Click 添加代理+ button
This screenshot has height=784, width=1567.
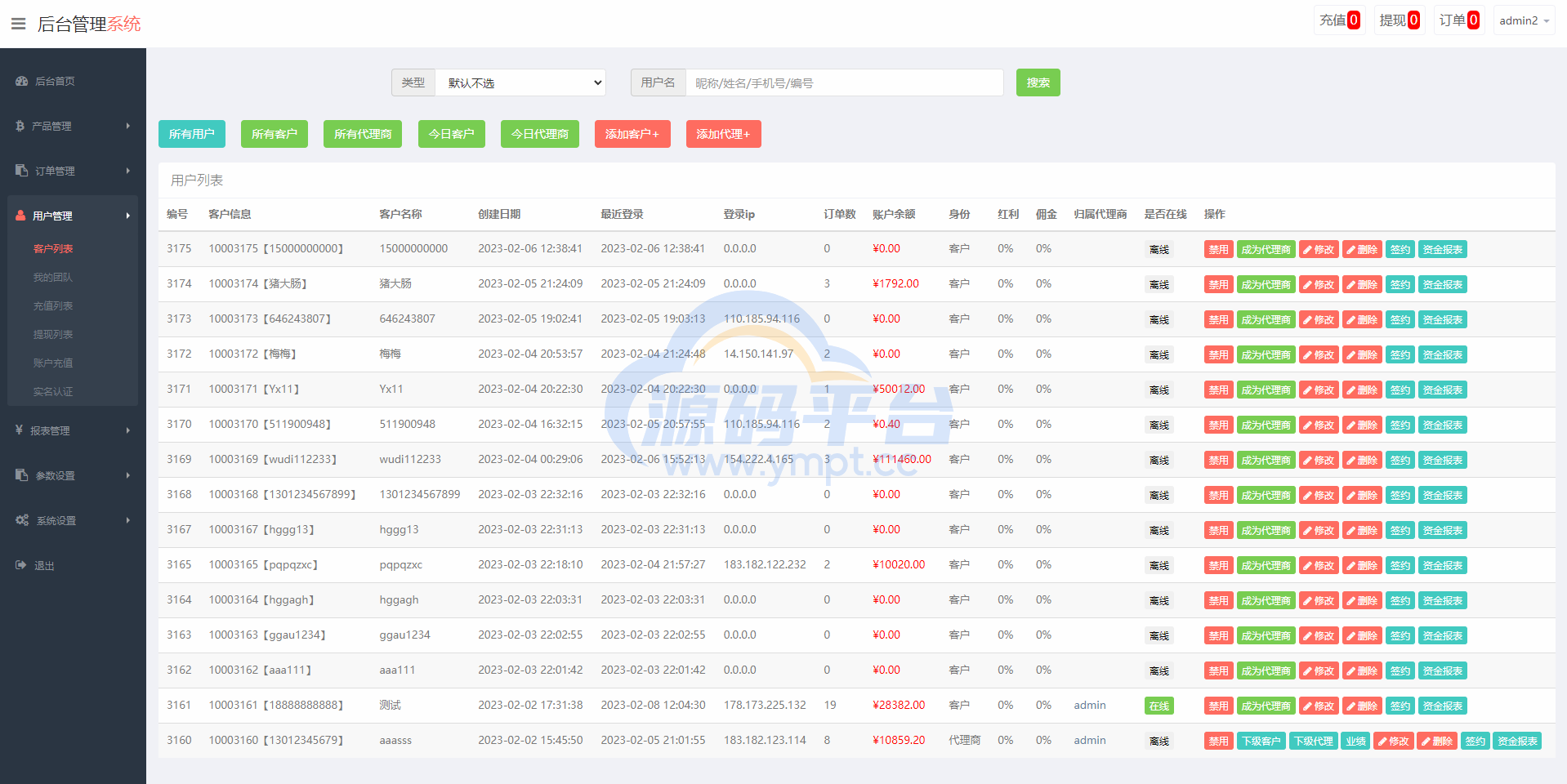tap(723, 134)
